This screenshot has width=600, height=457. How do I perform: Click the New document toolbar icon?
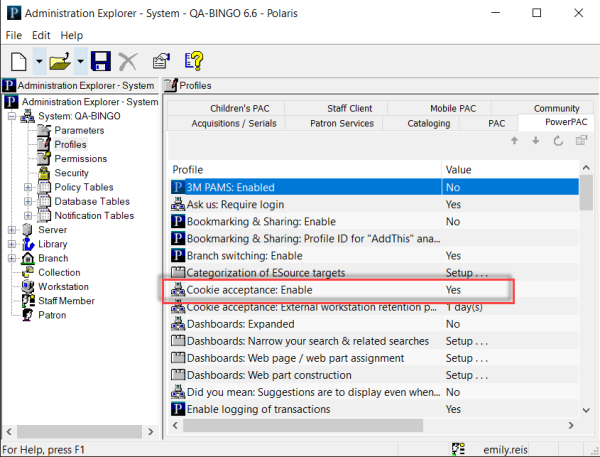(x=18, y=61)
